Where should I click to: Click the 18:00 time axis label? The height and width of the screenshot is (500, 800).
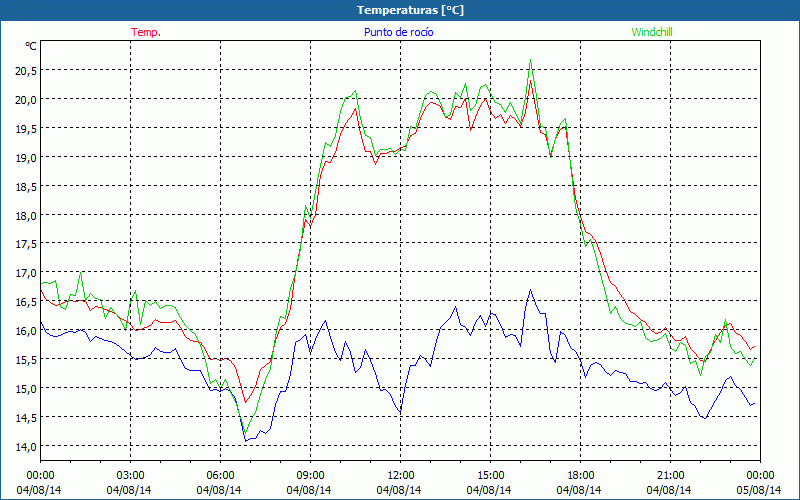(581, 476)
